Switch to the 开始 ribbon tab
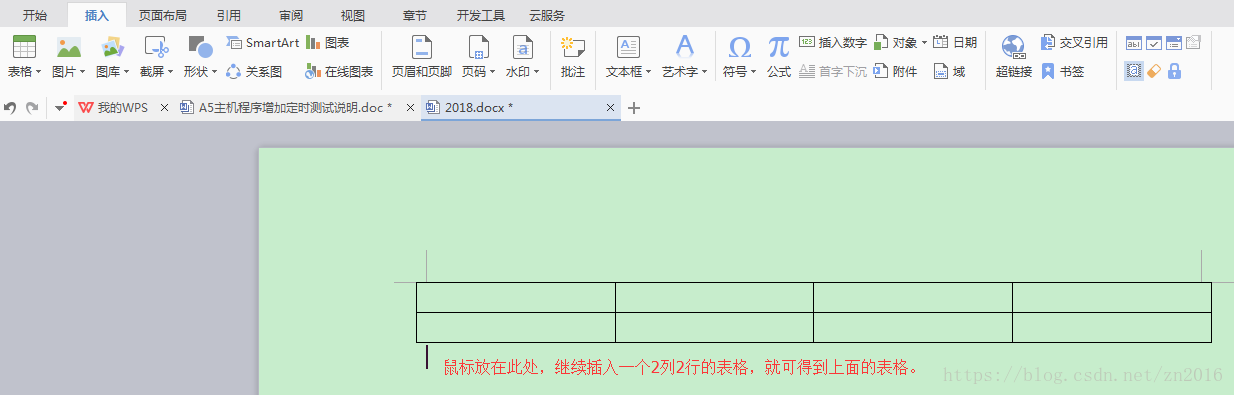The width and height of the screenshot is (1234, 395). [x=35, y=15]
